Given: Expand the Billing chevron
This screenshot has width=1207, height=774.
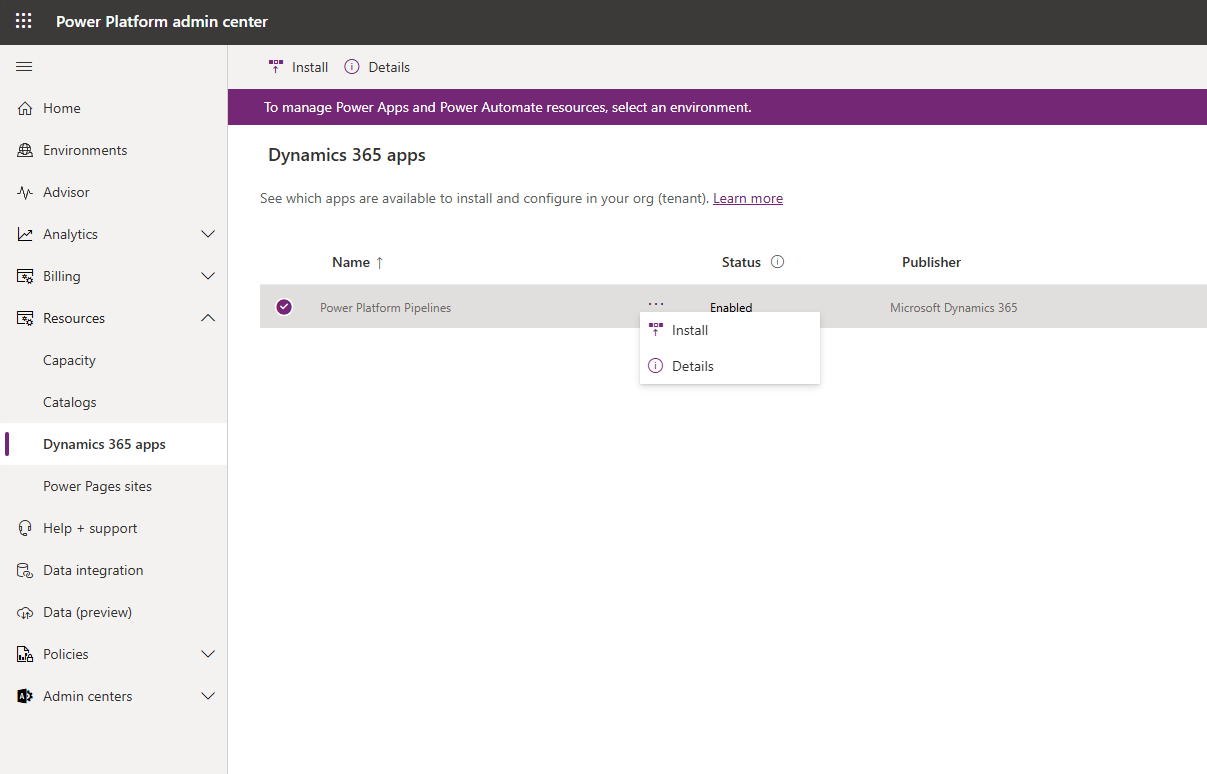Looking at the screenshot, I should click(208, 276).
